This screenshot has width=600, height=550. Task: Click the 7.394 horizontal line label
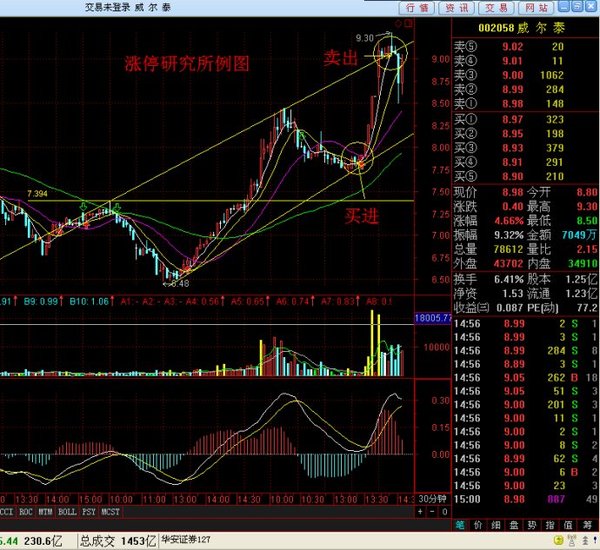tap(38, 194)
